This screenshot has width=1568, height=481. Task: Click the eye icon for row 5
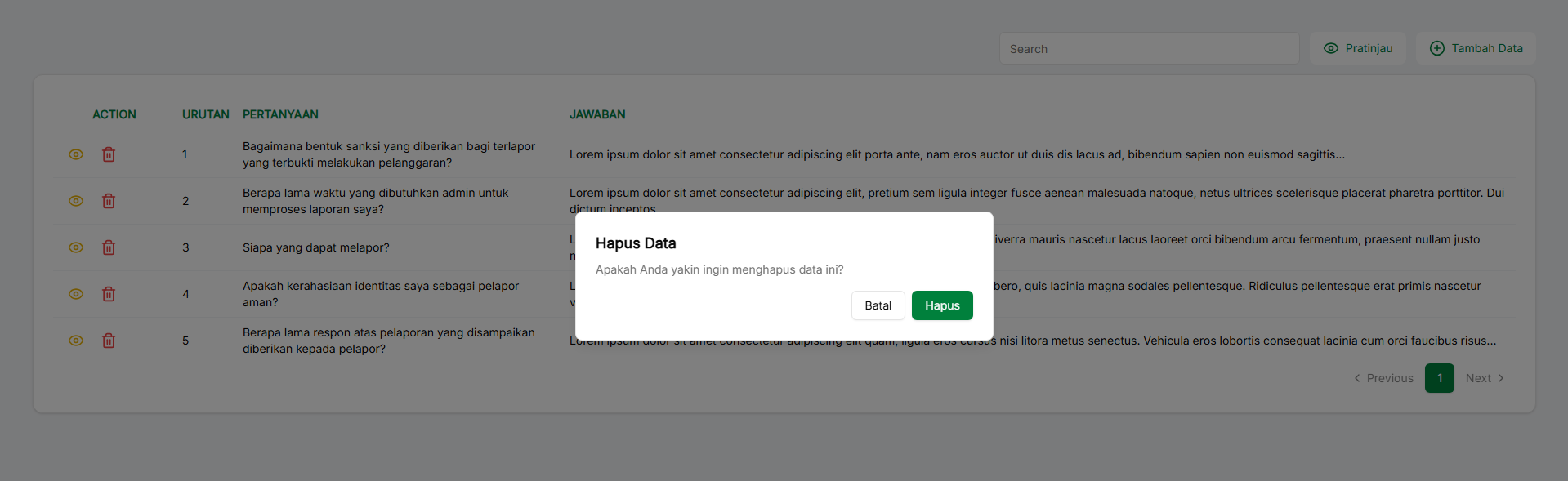point(76,341)
